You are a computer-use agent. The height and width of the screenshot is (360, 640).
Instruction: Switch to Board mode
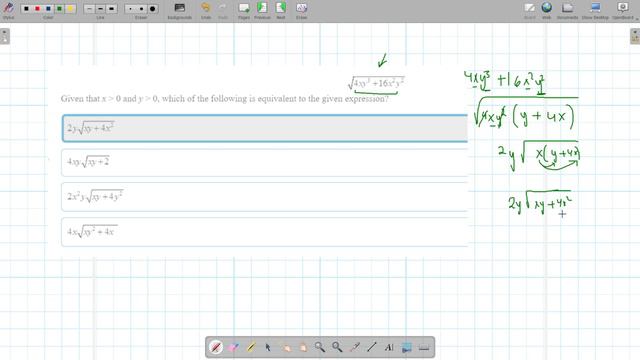coord(529,11)
